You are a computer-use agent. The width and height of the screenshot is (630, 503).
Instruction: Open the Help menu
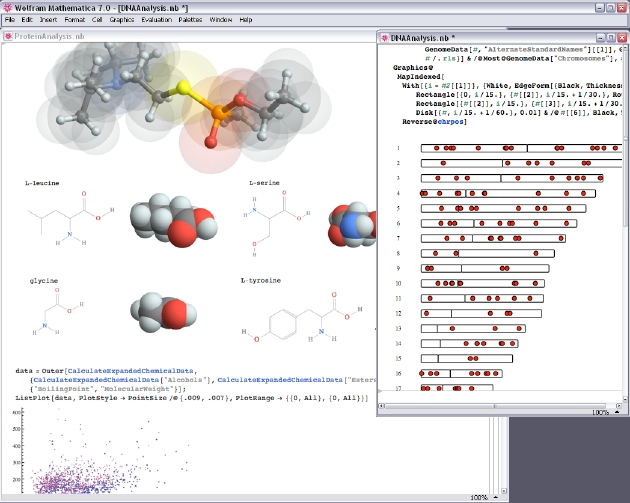(245, 19)
